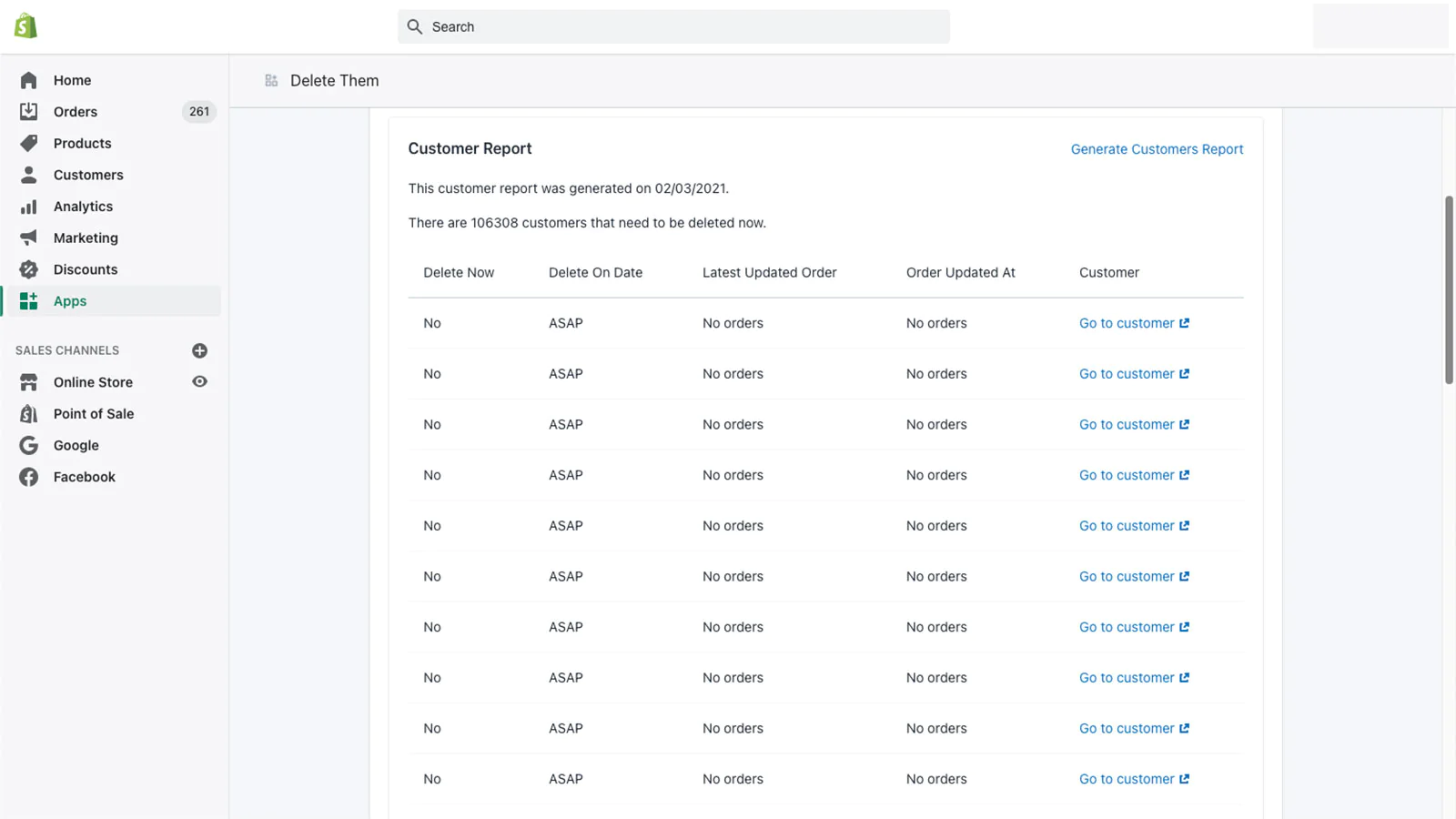Screen dimensions: 1456x819
Task: Click external link icon in first customer row
Action: pyautogui.click(x=1184, y=323)
